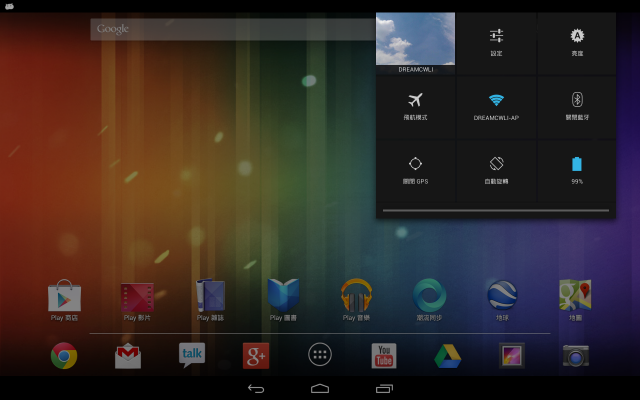This screenshot has width=640, height=400.
Task: Open the Google+ app
Action: click(256, 356)
